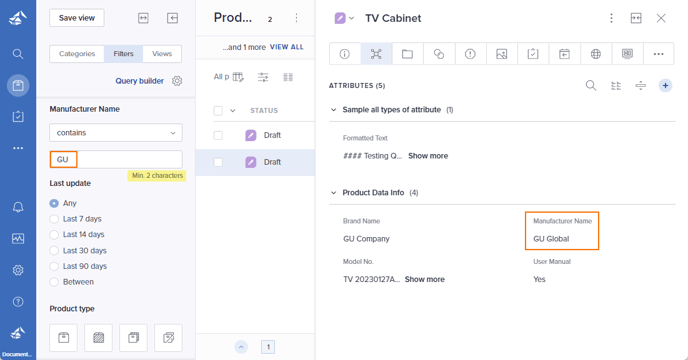688x360 pixels.
Task: Open the links tab in detail panel
Action: point(439,54)
